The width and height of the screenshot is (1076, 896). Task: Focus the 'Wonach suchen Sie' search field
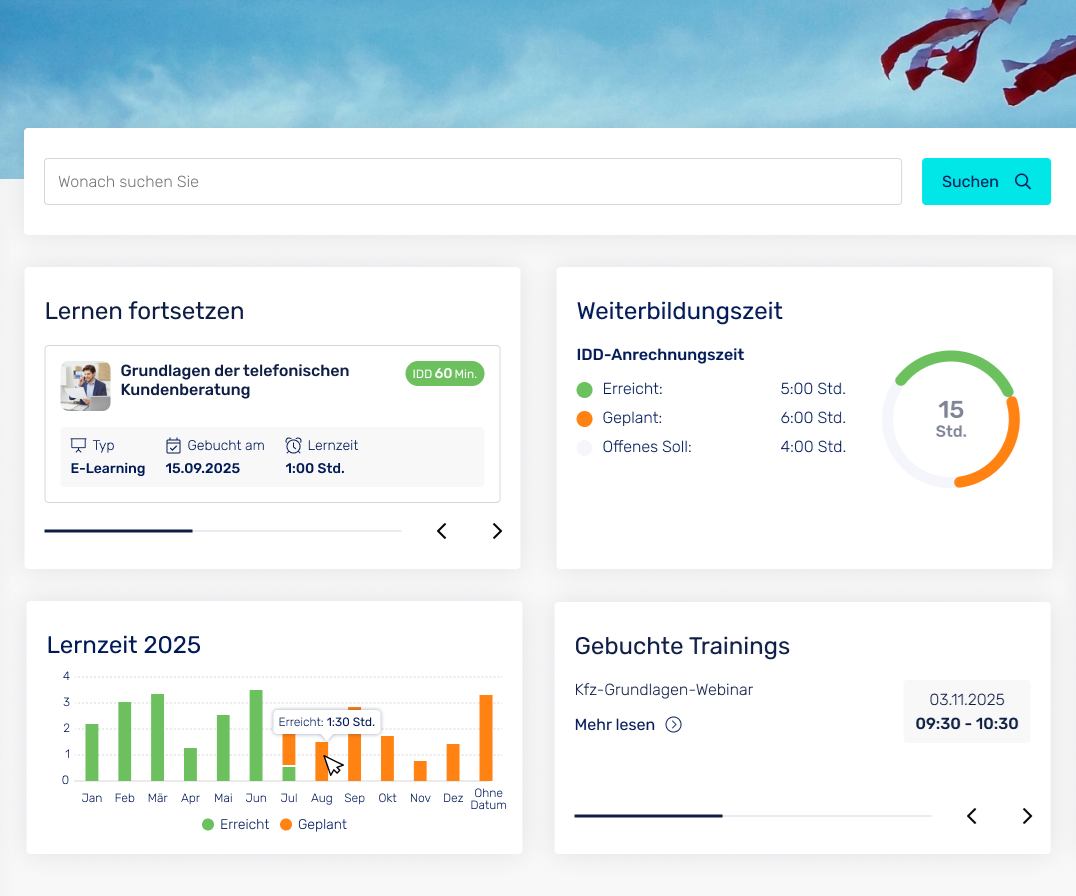(x=472, y=181)
